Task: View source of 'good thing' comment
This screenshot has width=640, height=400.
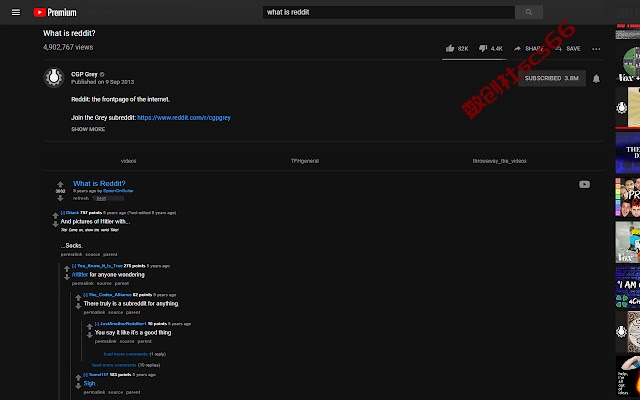Action: click(127, 342)
